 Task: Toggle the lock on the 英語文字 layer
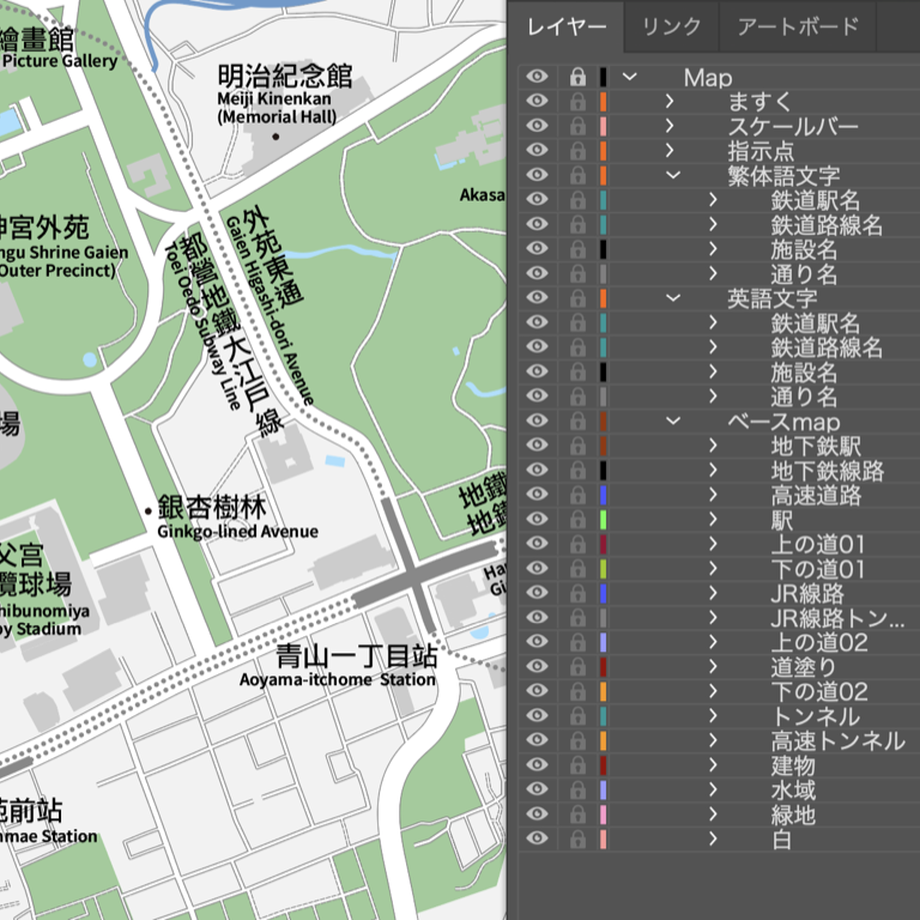click(577, 298)
